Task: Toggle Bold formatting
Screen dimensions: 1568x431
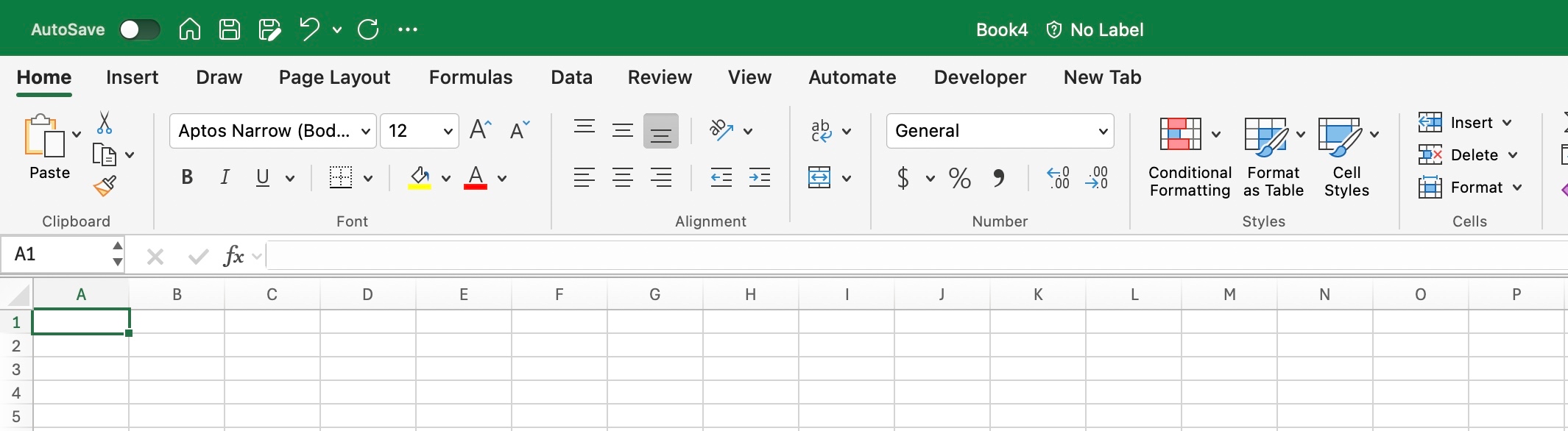Action: [187, 177]
